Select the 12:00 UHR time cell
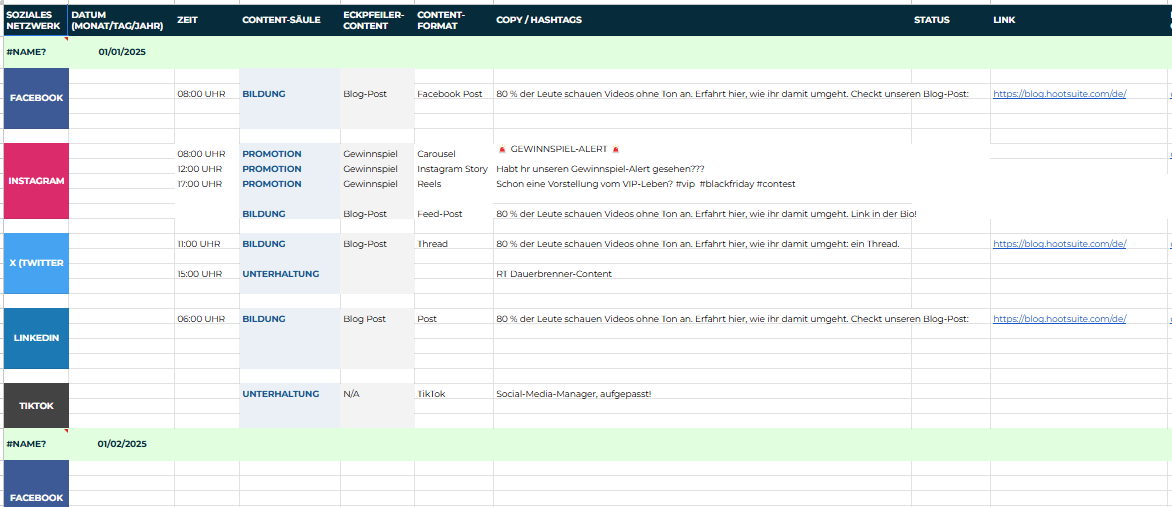 point(200,169)
